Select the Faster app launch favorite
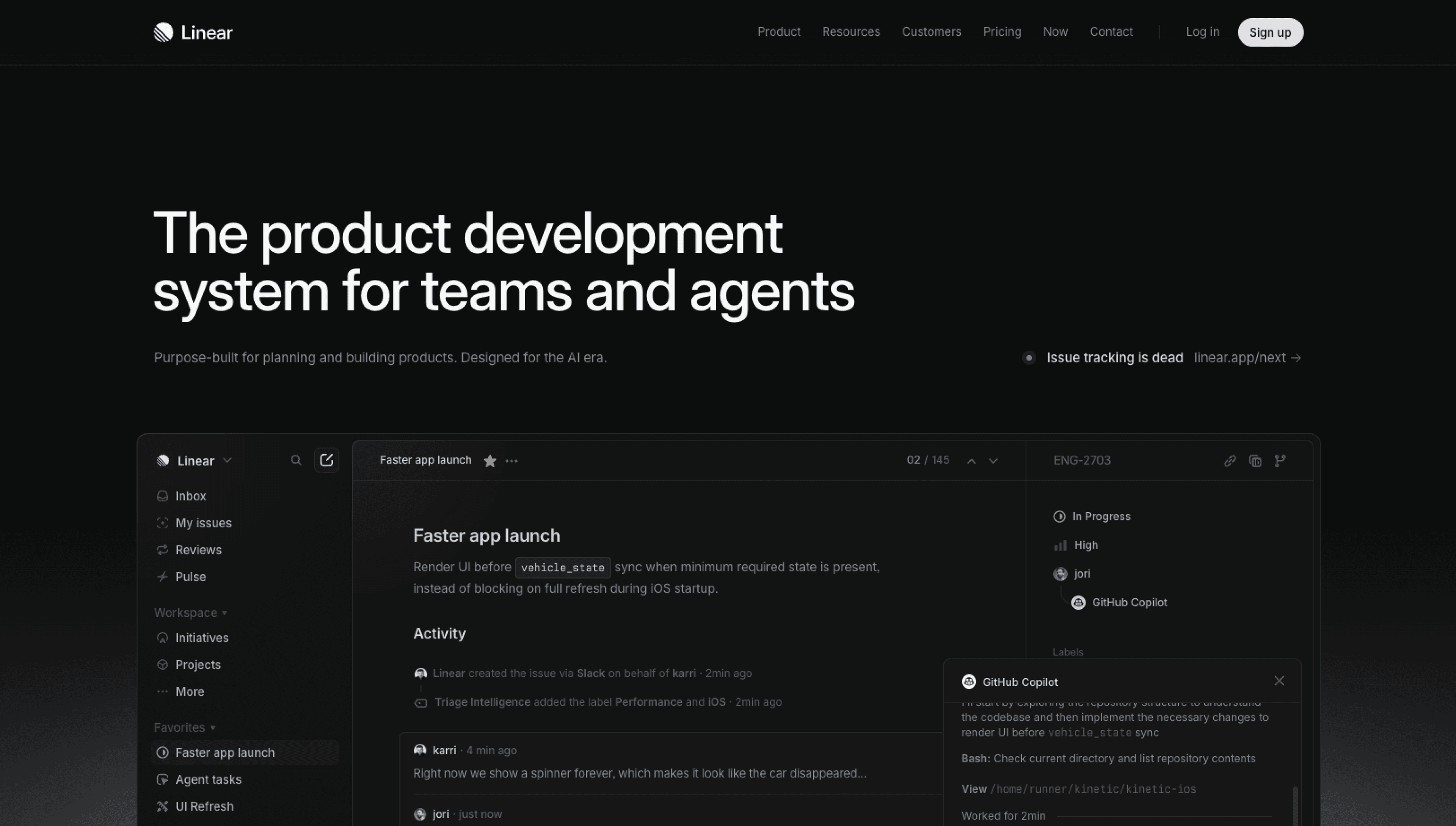Viewport: 1456px width, 826px height. pyautogui.click(x=245, y=752)
